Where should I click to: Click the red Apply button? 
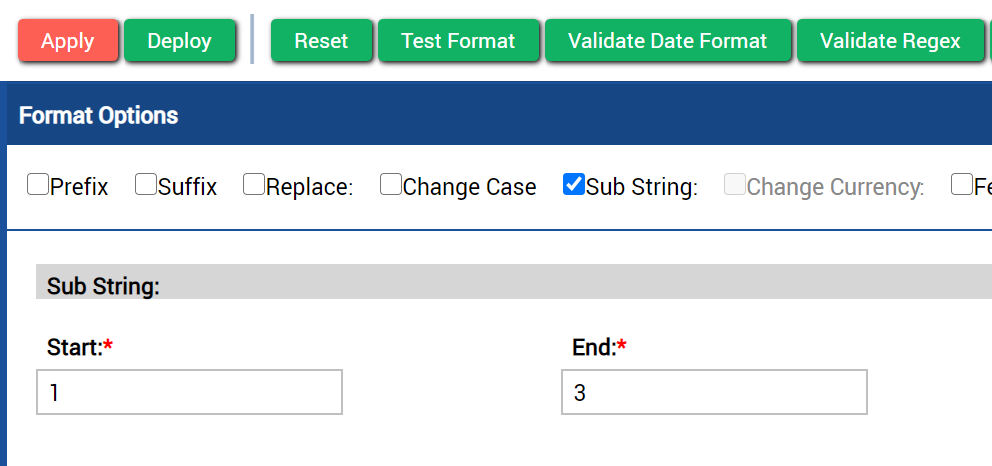click(68, 40)
